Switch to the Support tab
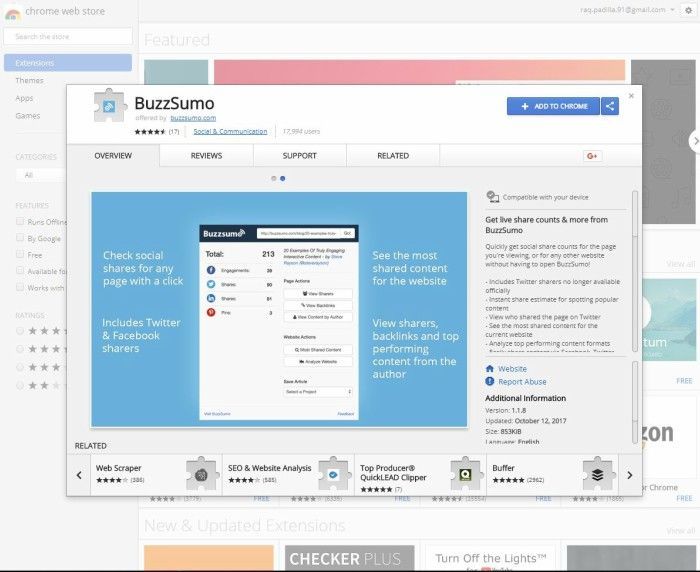This screenshot has width=700, height=572. (300, 156)
